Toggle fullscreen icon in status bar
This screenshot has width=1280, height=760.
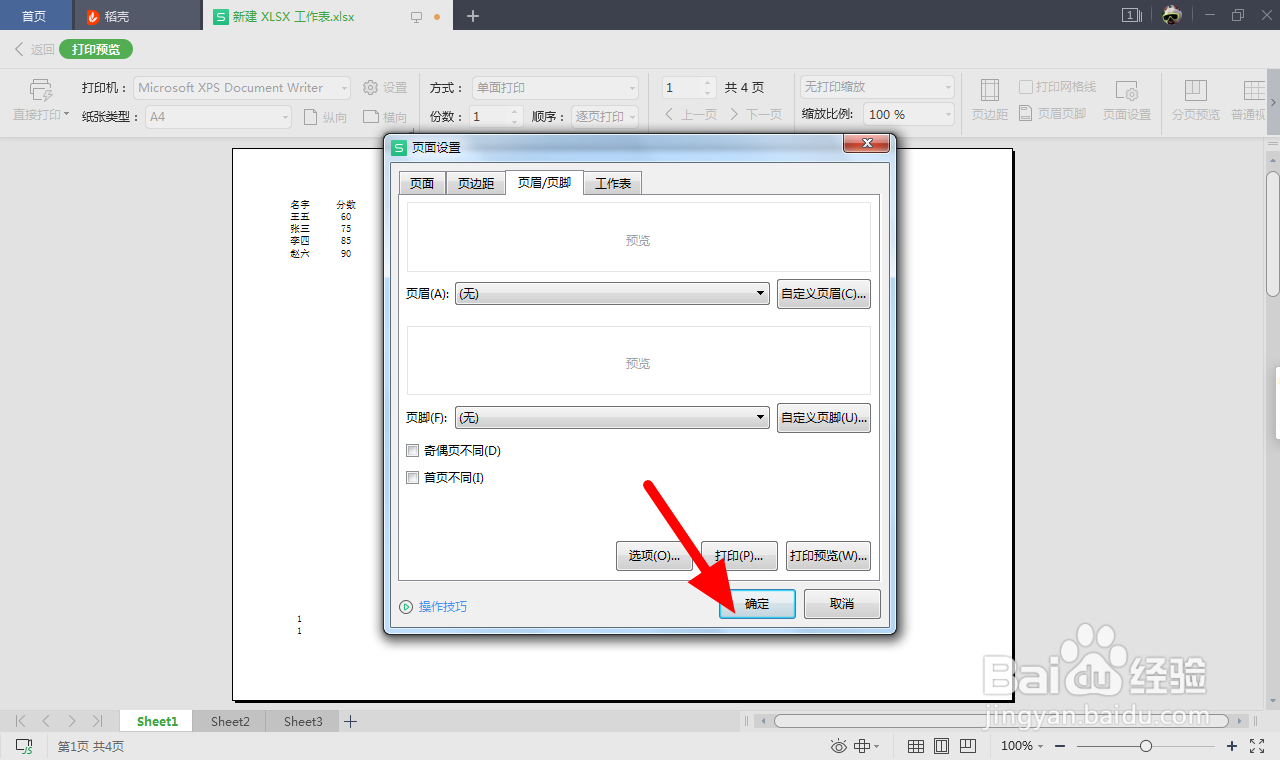(1257, 746)
